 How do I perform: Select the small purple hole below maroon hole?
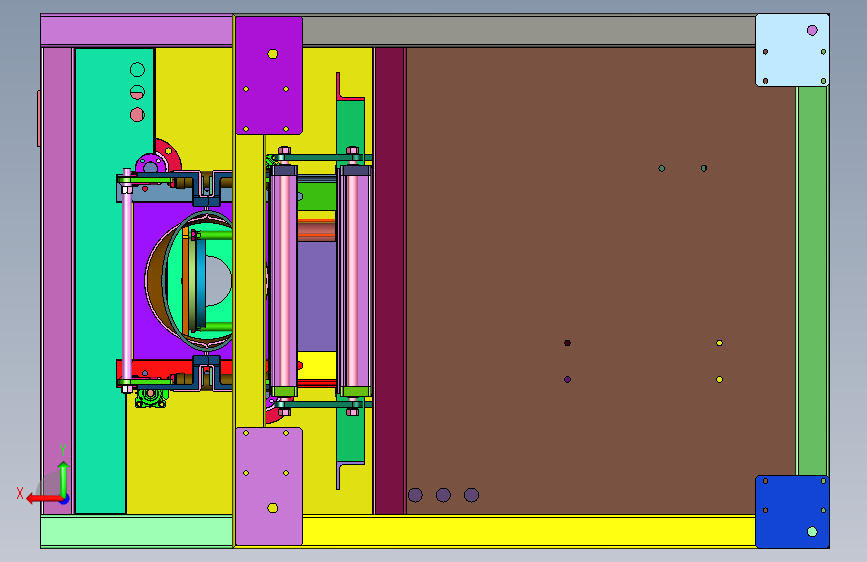coord(567,379)
